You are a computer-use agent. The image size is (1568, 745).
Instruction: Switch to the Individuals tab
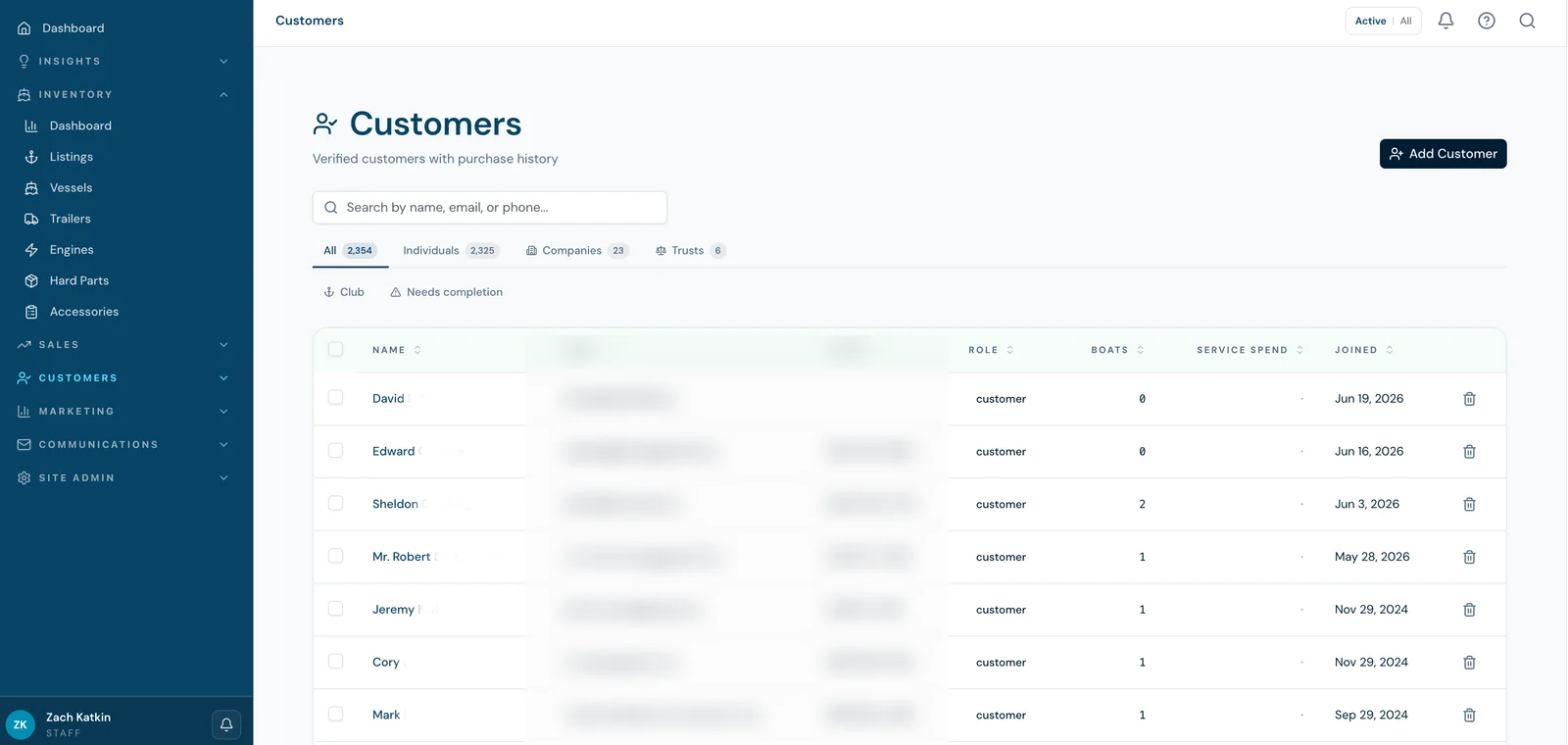point(451,251)
